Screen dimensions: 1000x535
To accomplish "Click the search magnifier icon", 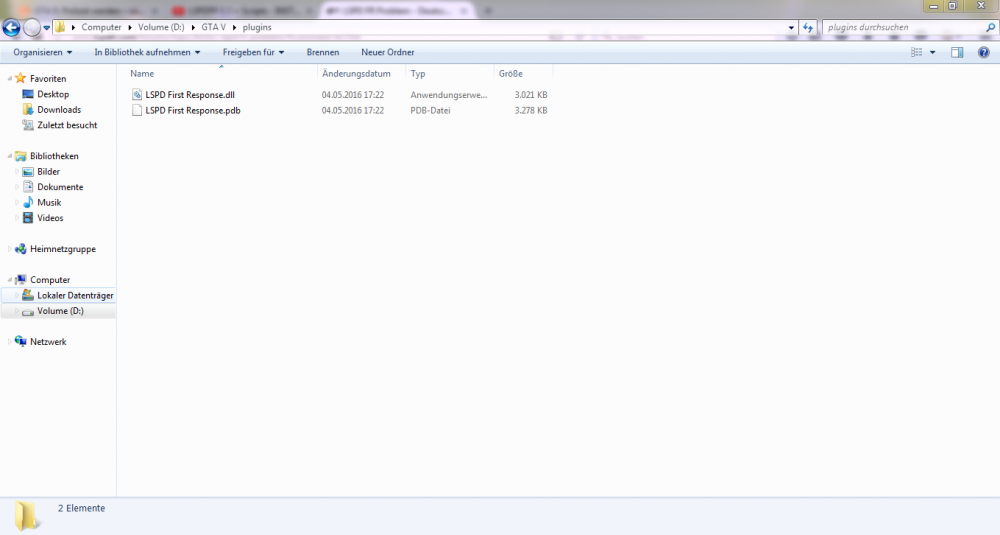I will click(x=990, y=27).
